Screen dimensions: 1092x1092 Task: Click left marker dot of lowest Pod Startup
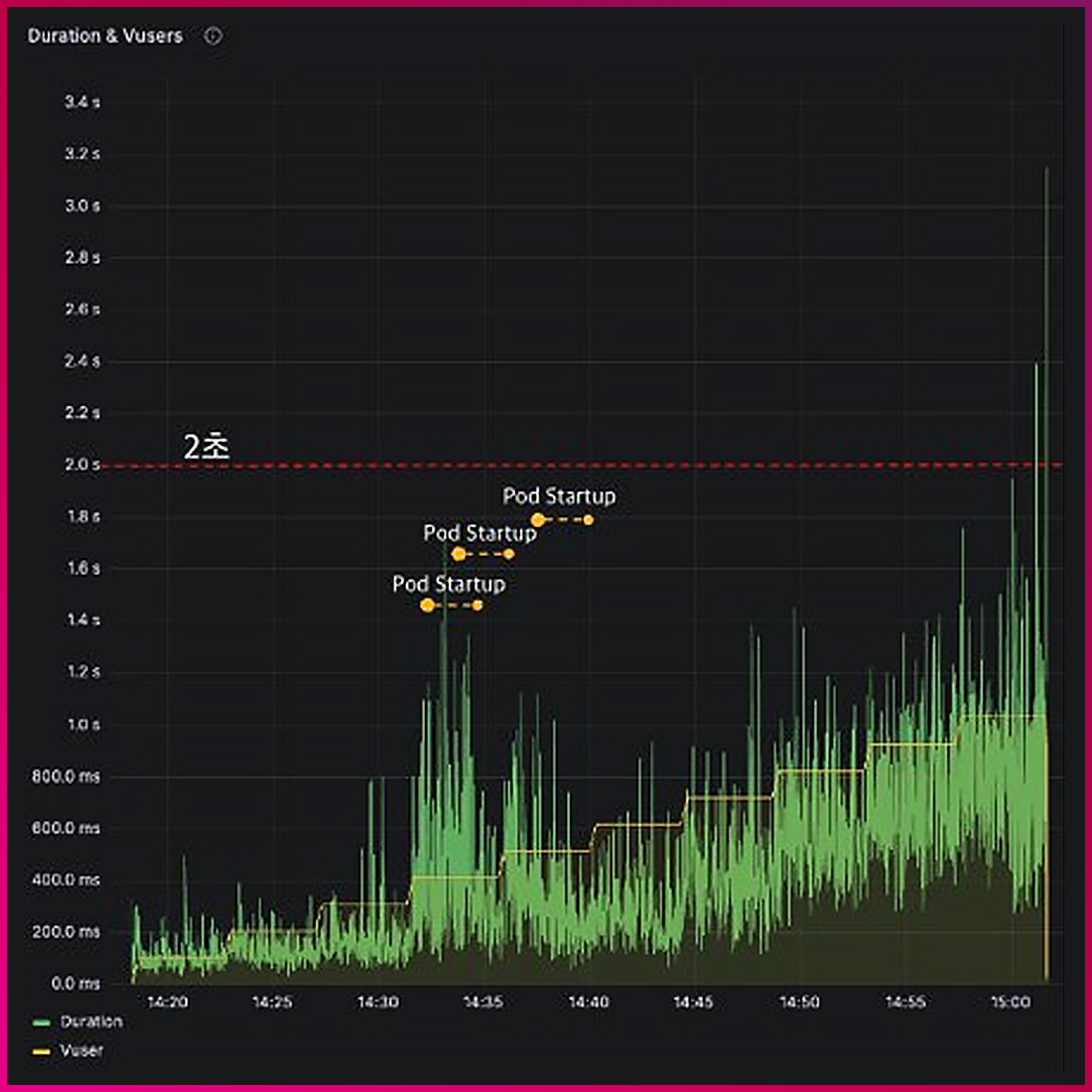pos(427,605)
